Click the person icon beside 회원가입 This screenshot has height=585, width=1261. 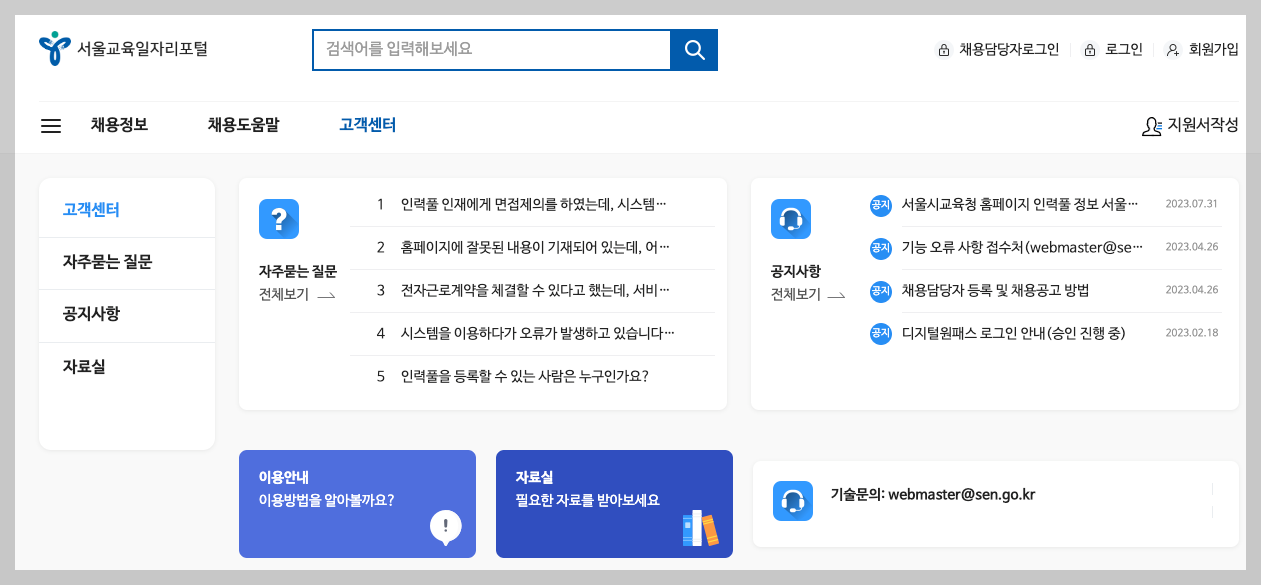[x=1171, y=48]
